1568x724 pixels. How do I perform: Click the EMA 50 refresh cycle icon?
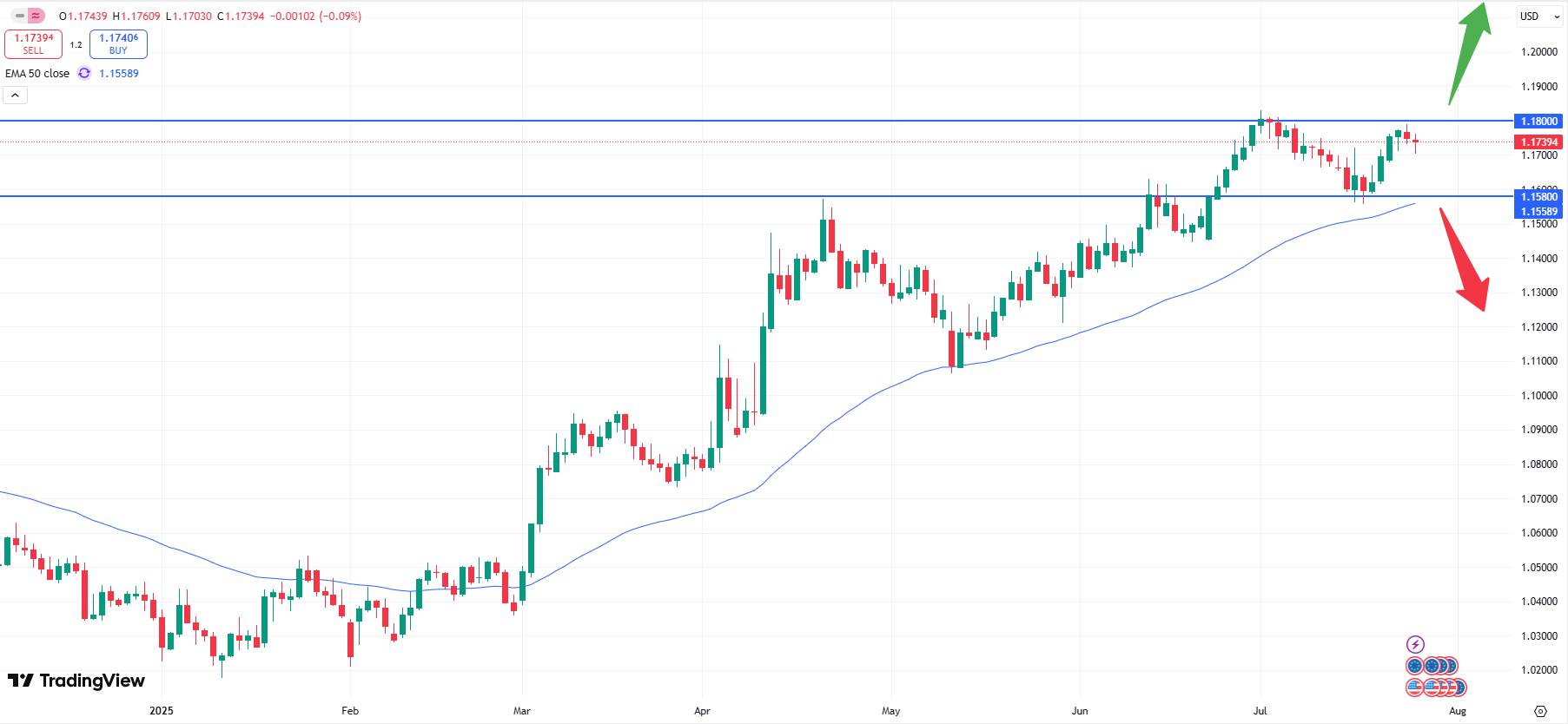[x=84, y=73]
